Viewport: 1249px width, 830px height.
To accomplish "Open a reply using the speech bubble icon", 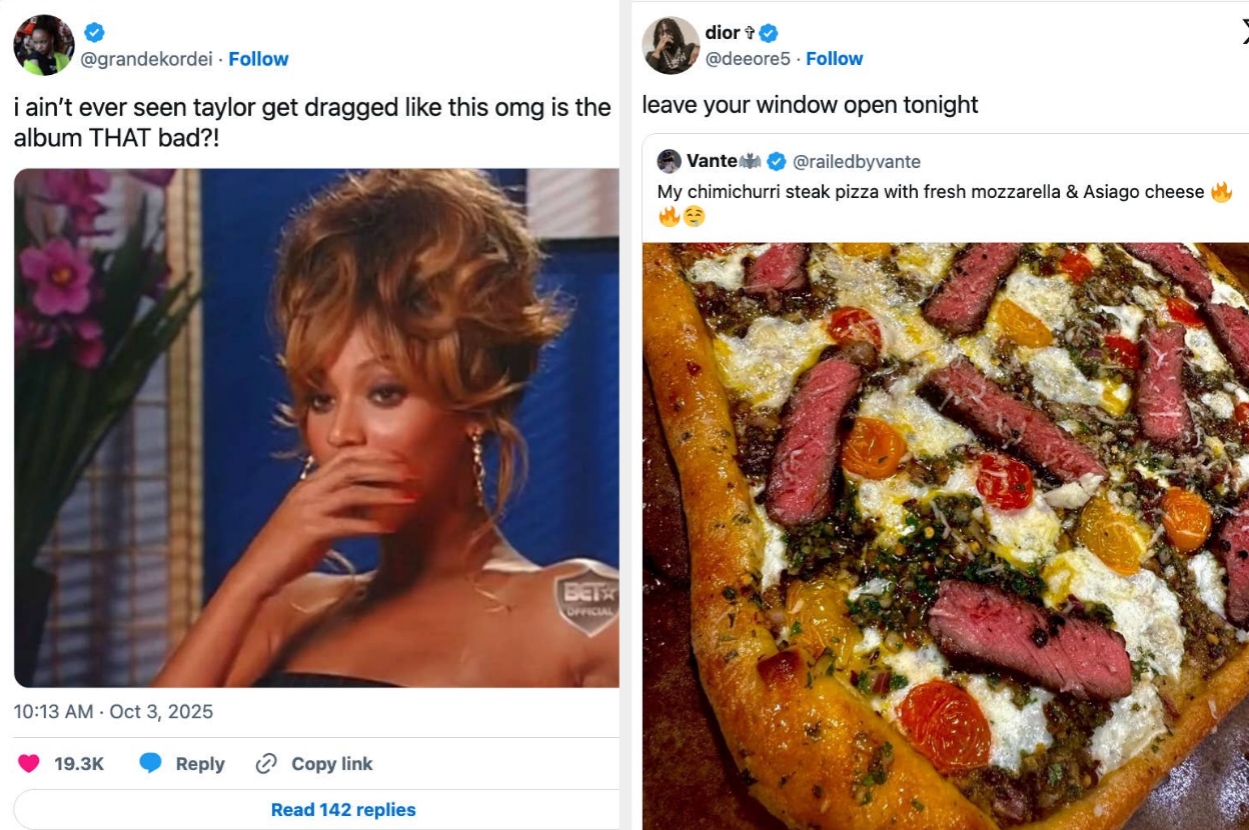I will [x=152, y=763].
